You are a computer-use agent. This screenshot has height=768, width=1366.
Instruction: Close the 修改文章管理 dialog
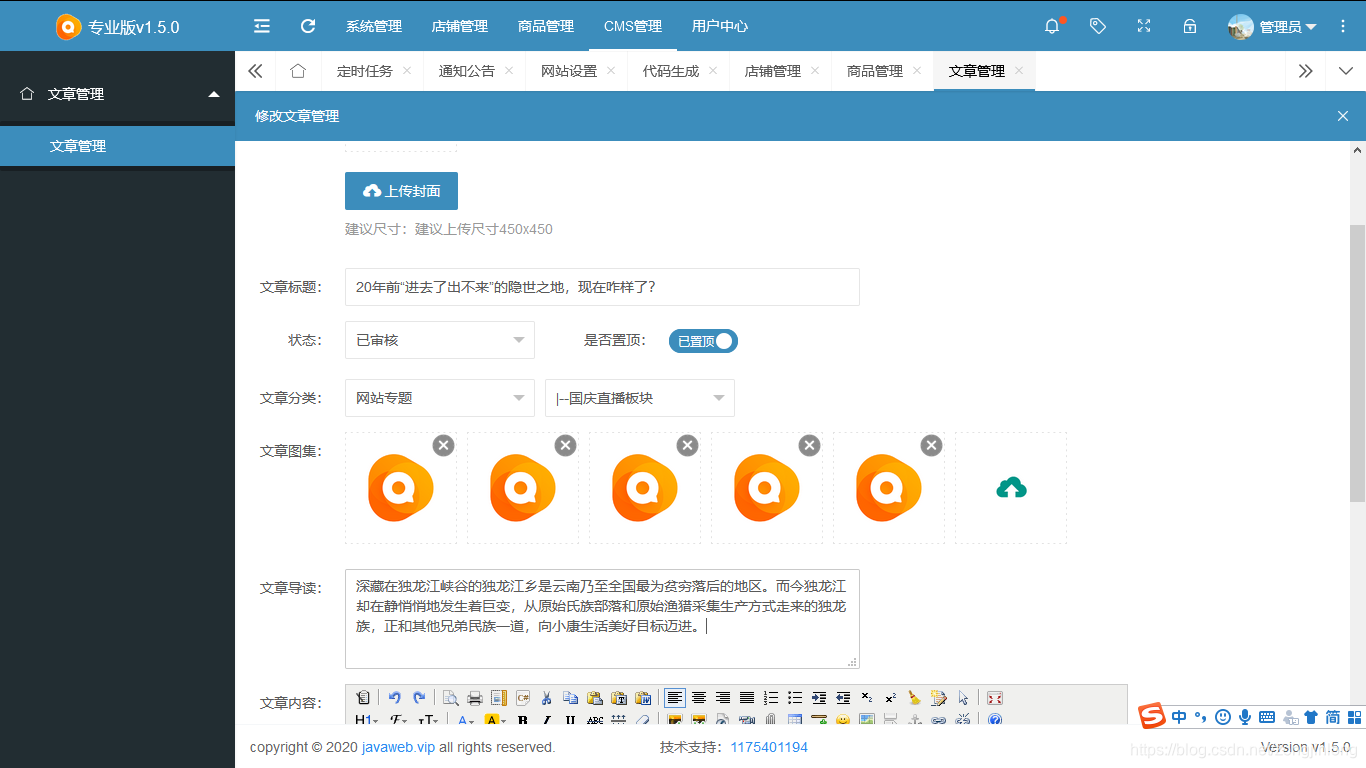pyautogui.click(x=1343, y=116)
